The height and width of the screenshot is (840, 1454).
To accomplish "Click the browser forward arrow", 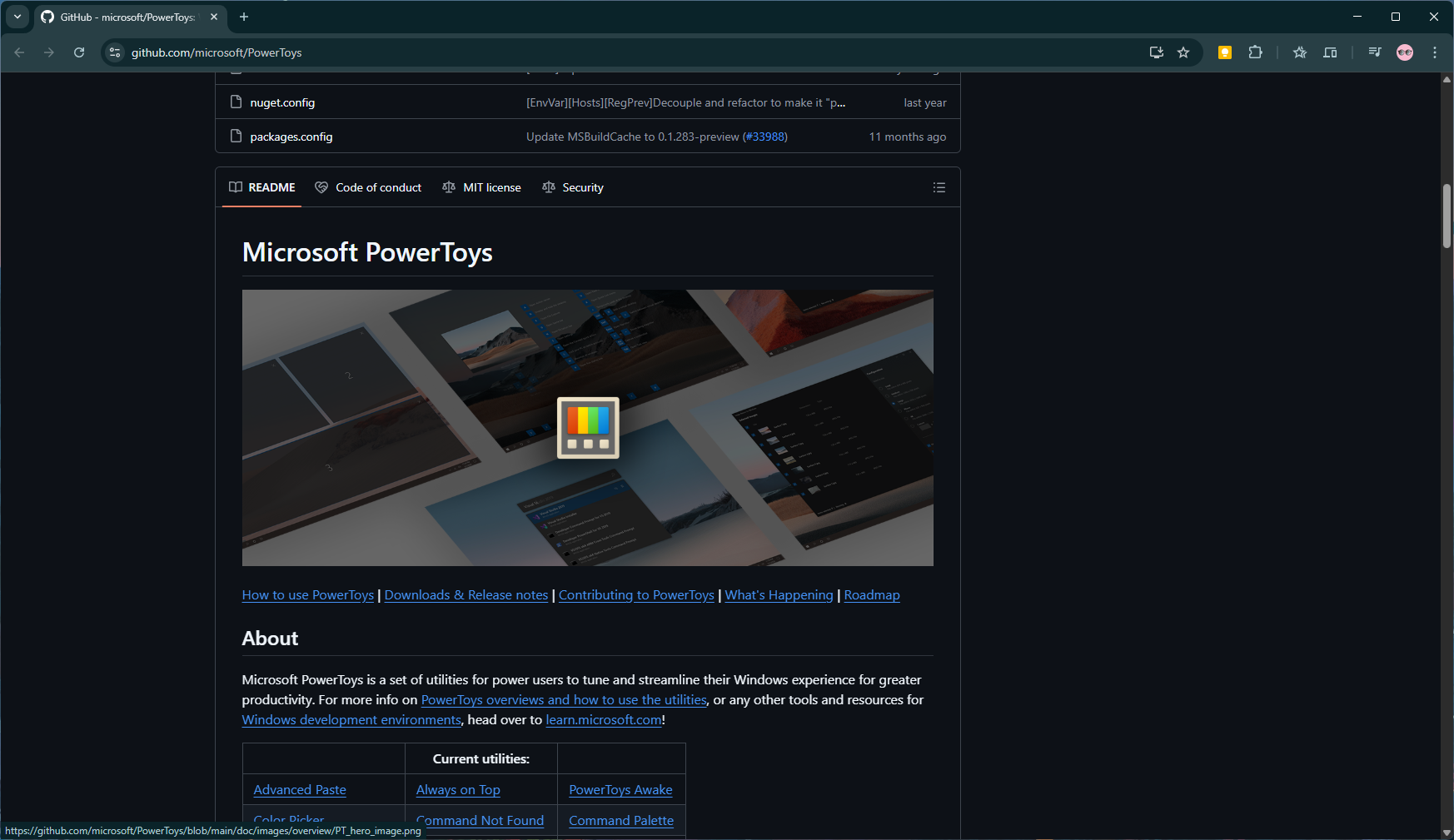I will (49, 52).
